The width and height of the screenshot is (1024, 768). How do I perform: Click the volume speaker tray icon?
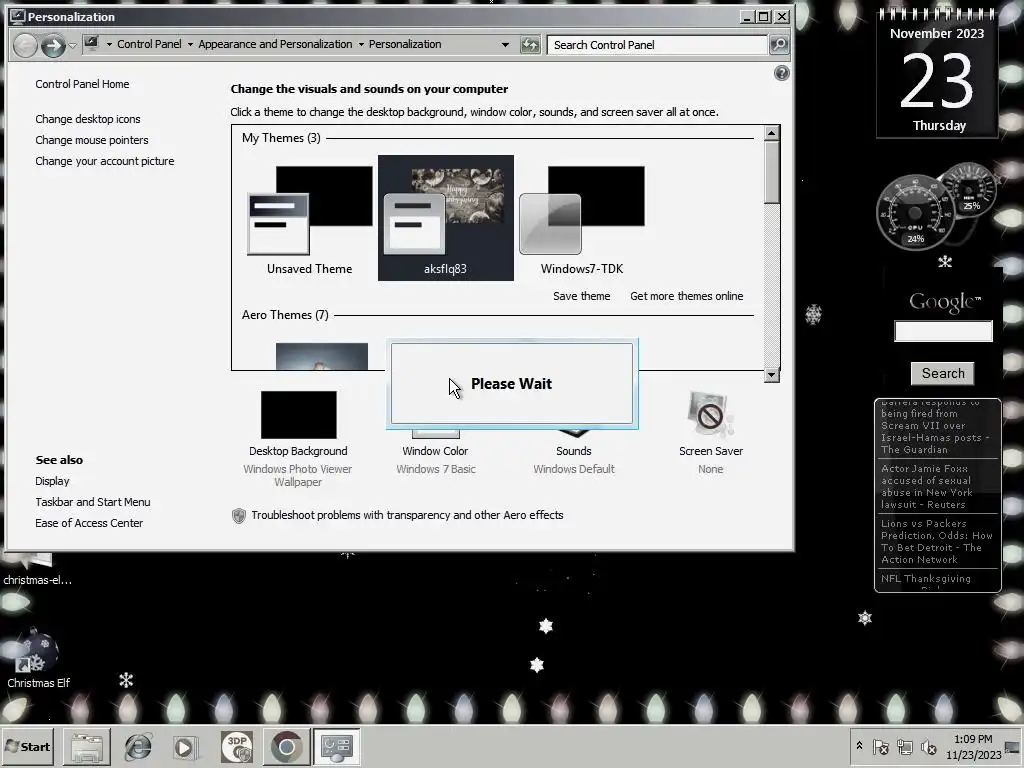928,746
